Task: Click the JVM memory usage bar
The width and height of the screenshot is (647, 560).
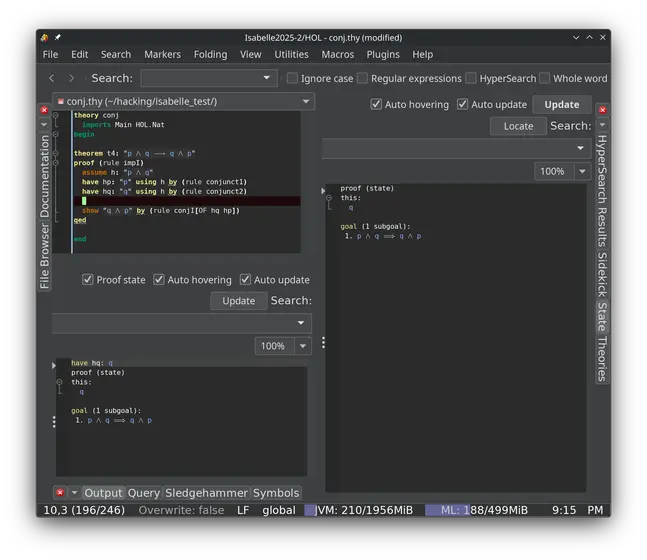Action: [359, 510]
